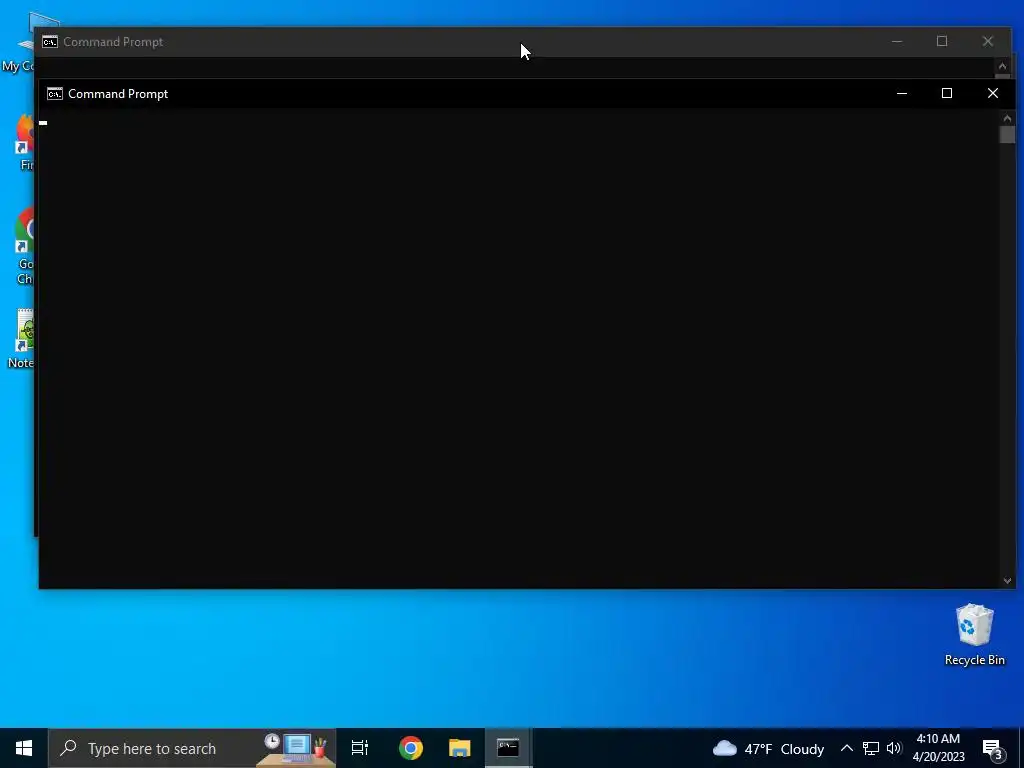Click the 4/20/2023 date in the tray

point(938,757)
